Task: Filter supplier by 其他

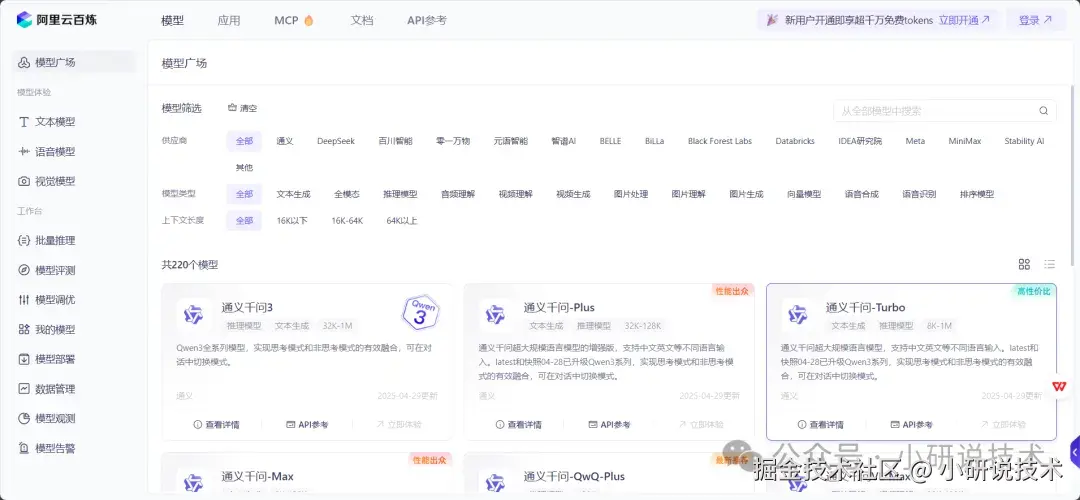Action: click(x=245, y=167)
